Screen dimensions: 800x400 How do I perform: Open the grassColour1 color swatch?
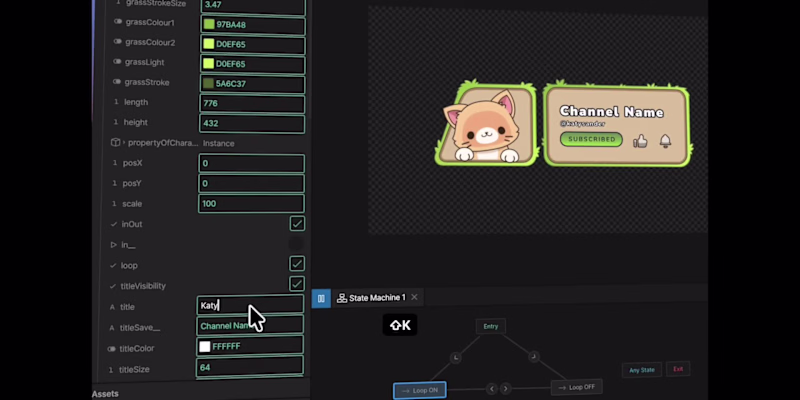click(209, 24)
